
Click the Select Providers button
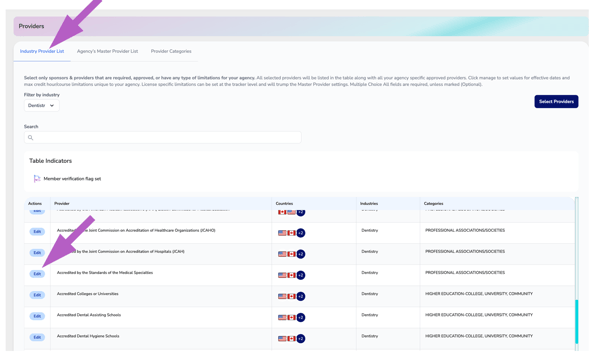[x=556, y=102]
